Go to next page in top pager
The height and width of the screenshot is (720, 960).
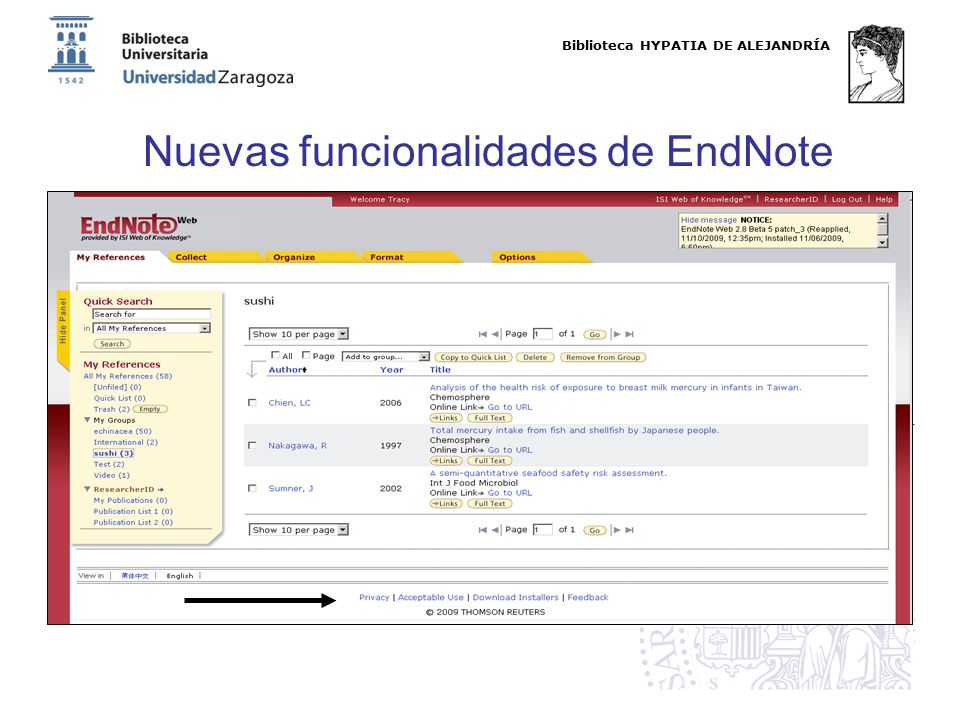click(x=617, y=334)
